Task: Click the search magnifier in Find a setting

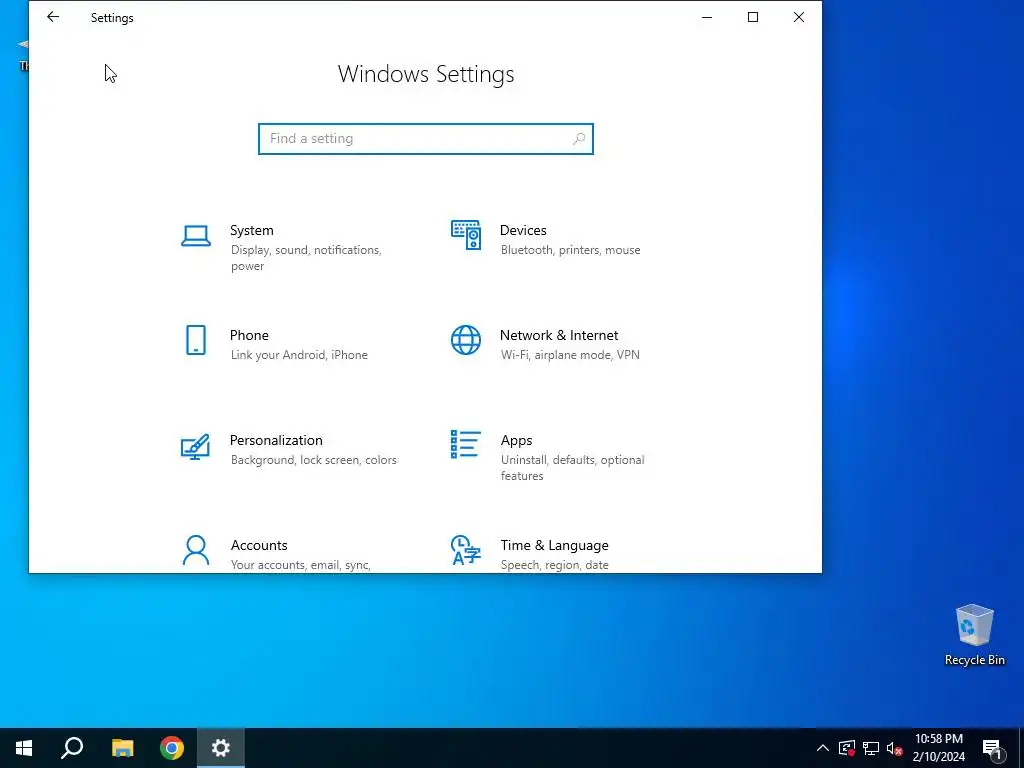Action: pyautogui.click(x=579, y=138)
